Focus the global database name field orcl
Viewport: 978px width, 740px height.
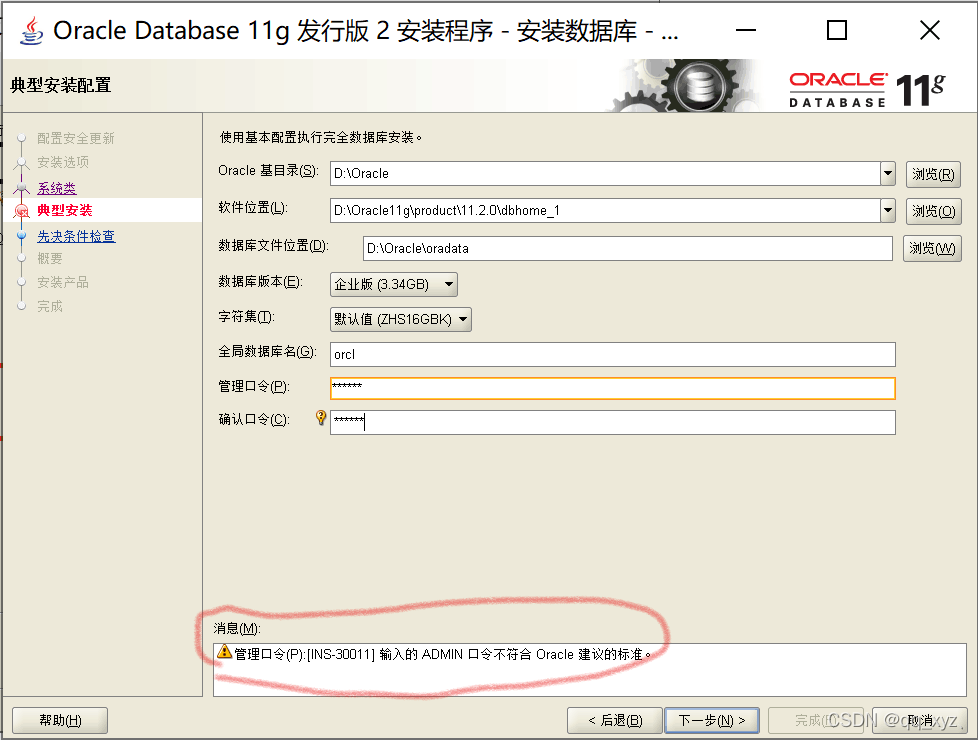(x=612, y=354)
